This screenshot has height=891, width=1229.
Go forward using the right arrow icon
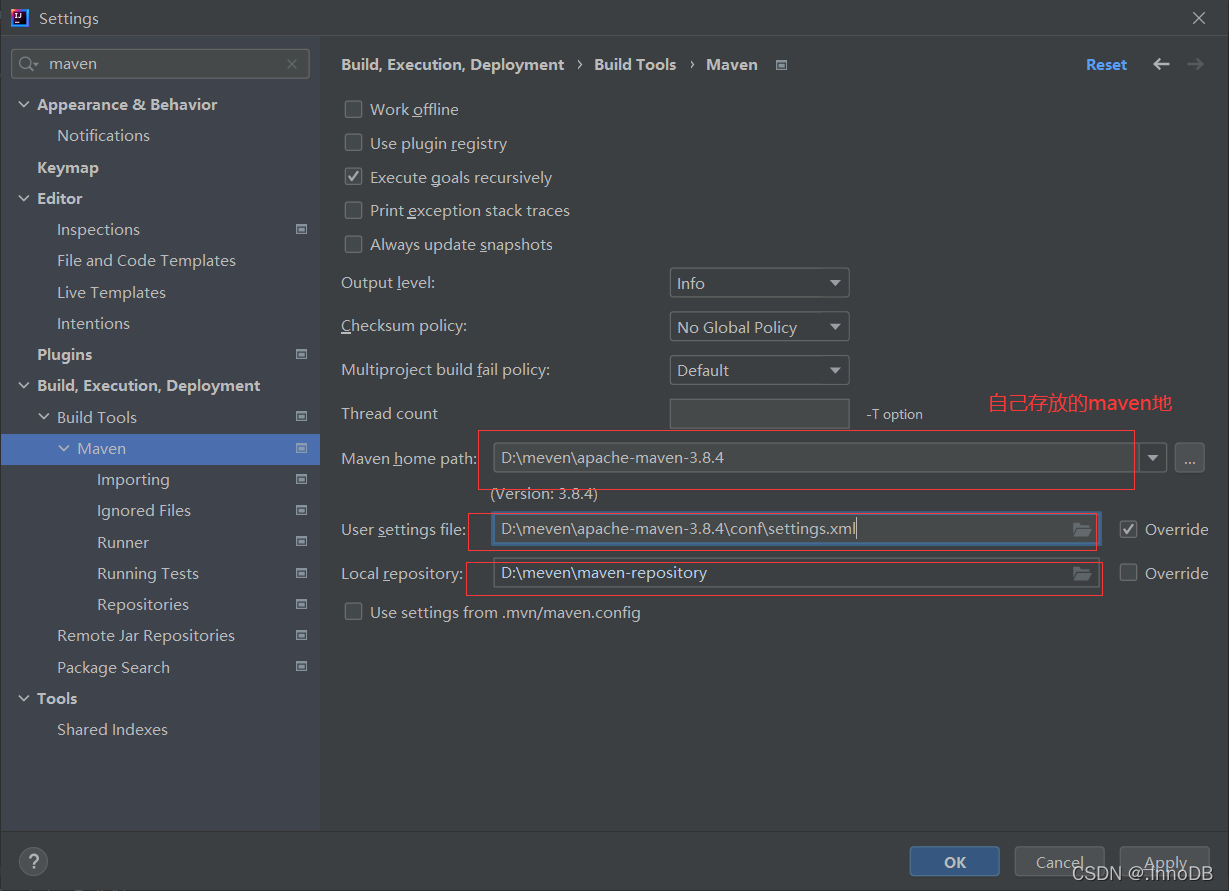pyautogui.click(x=1195, y=64)
